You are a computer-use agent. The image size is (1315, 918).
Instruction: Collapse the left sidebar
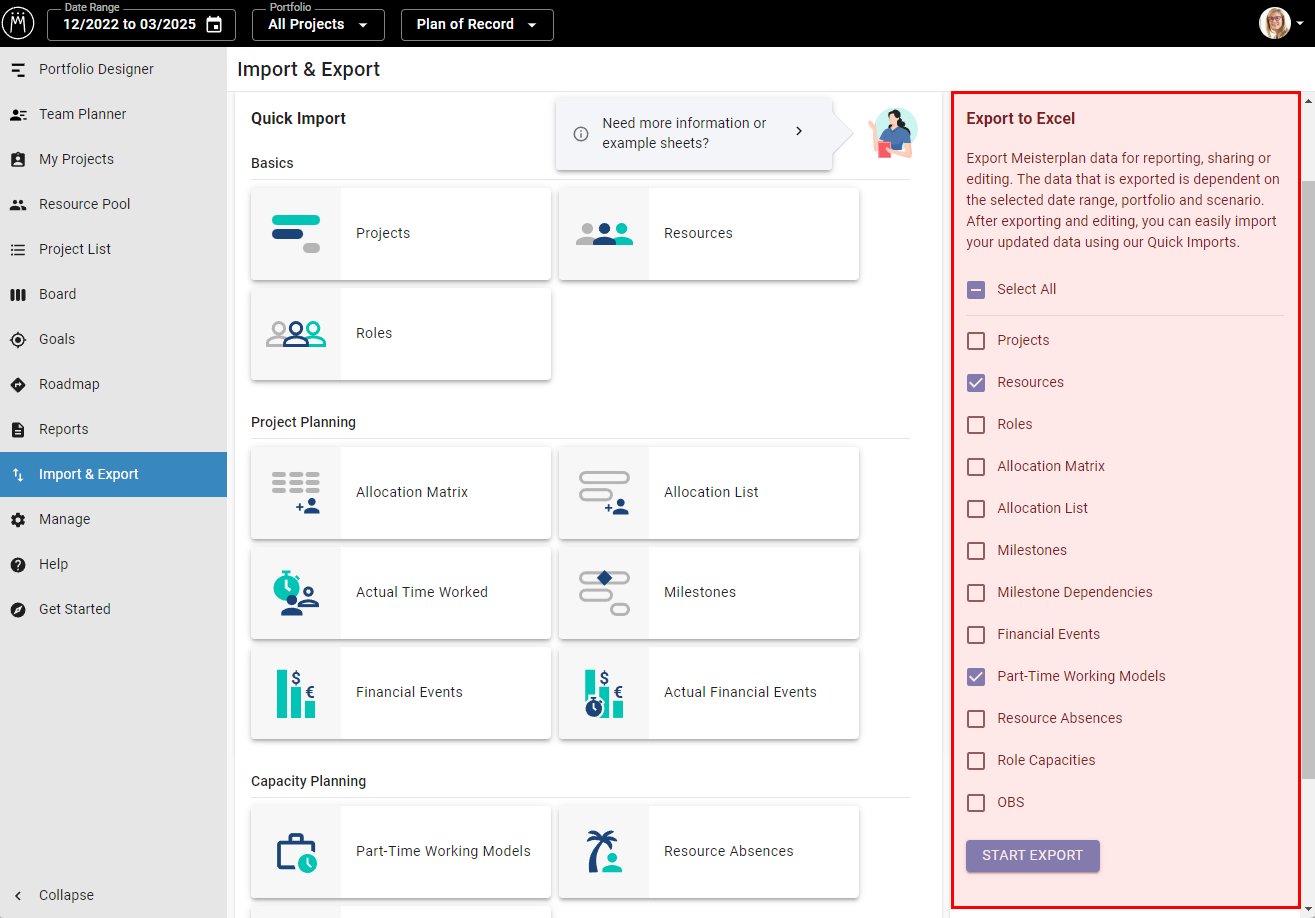tap(66, 895)
